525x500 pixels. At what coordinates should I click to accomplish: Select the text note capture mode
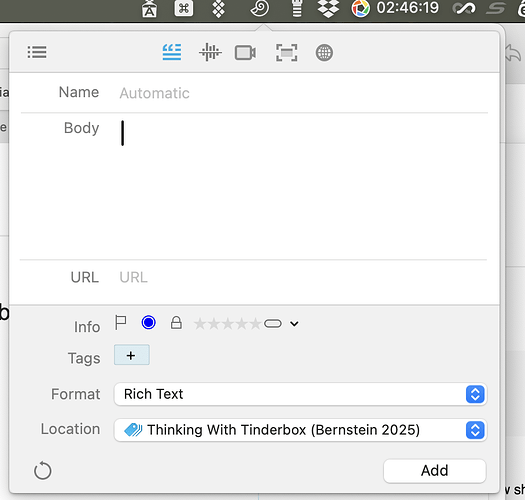[x=172, y=52]
